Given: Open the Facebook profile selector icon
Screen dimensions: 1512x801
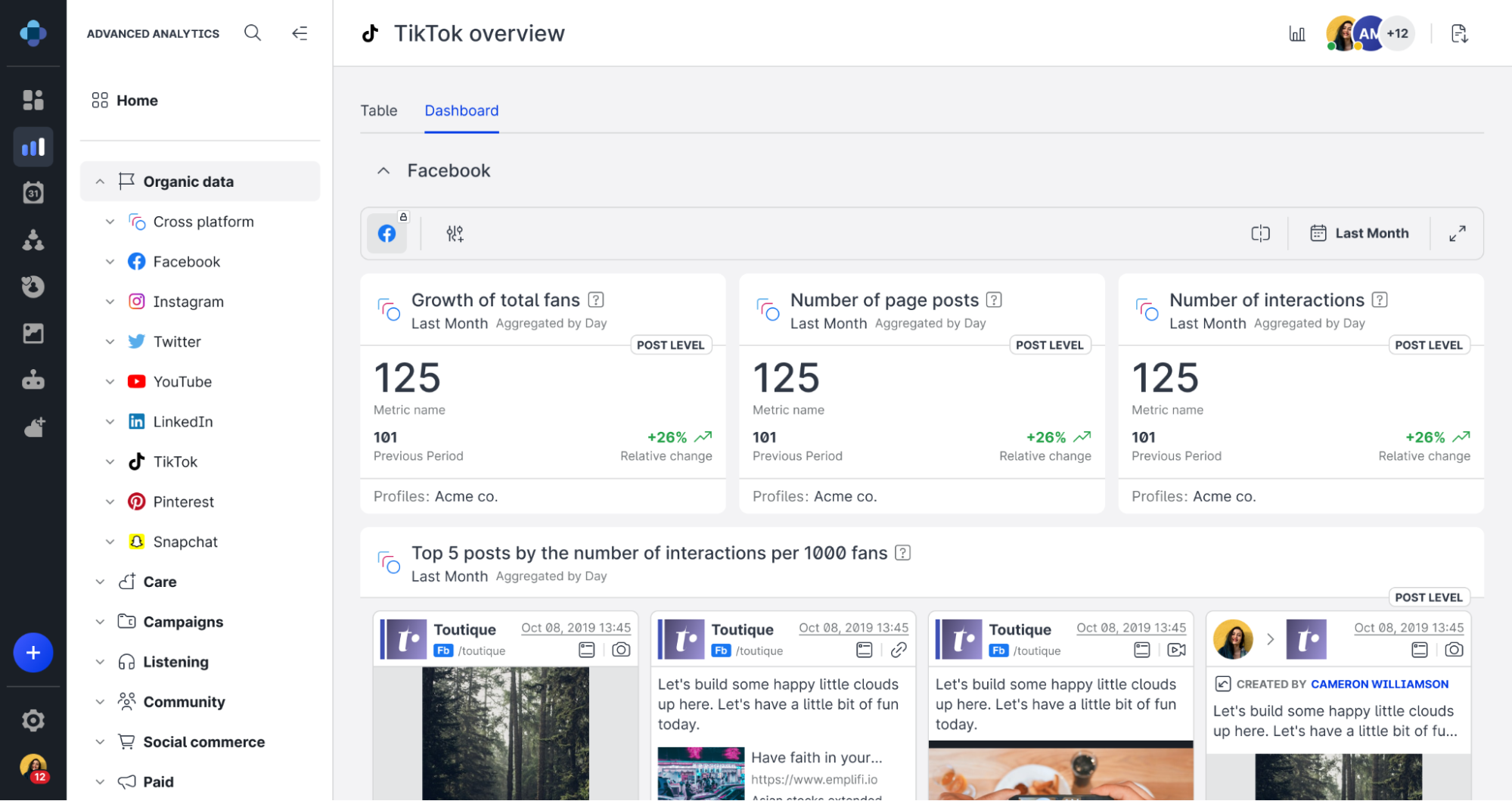Looking at the screenshot, I should tap(387, 233).
